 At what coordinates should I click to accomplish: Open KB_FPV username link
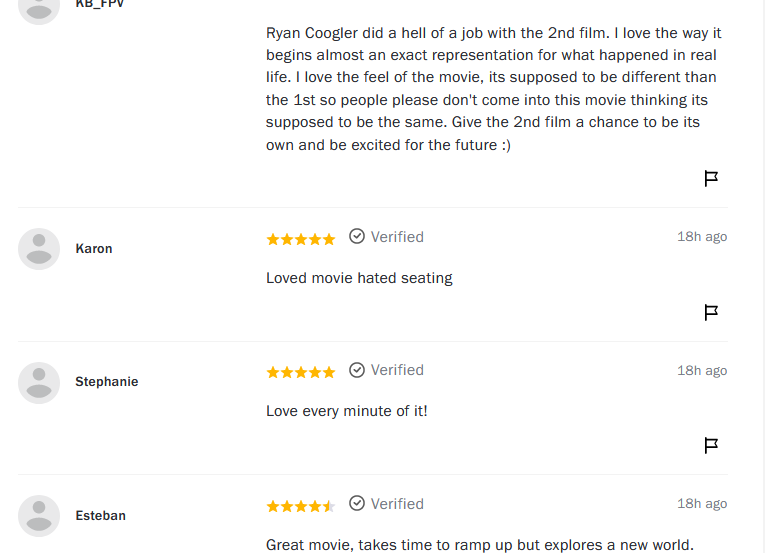[x=100, y=4]
